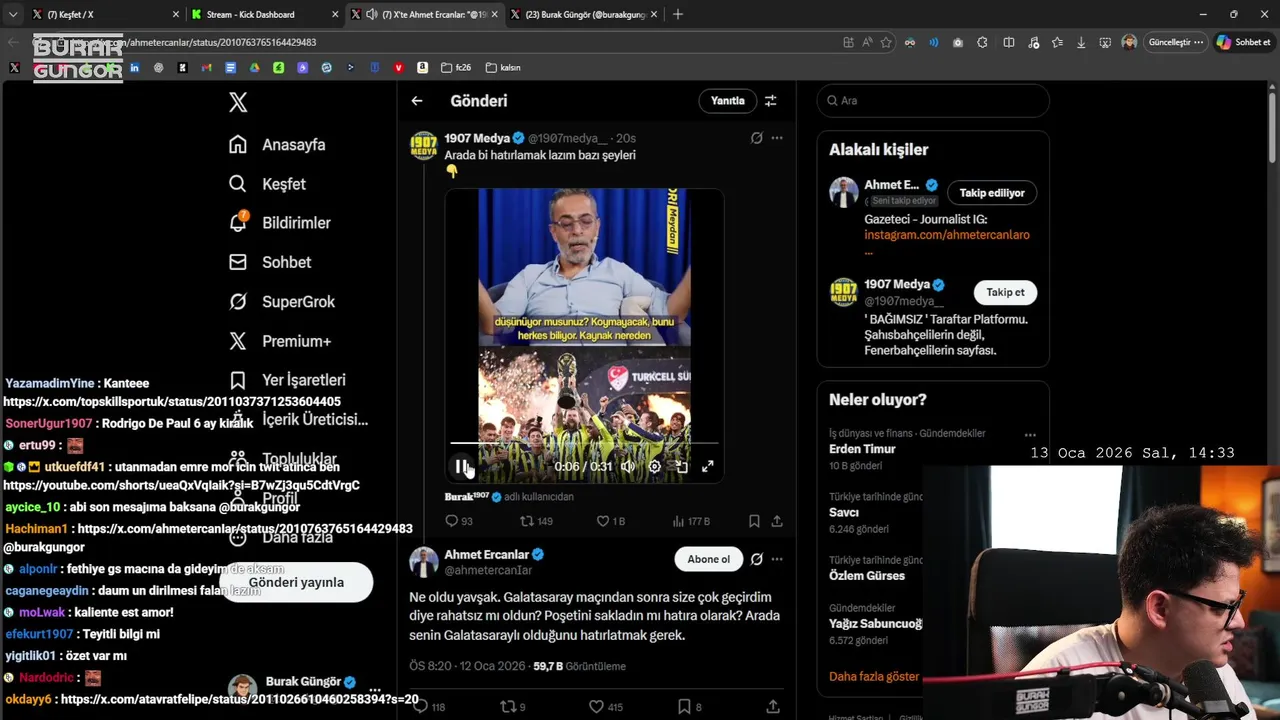Click the Grok icon on the 1907 Medya post
The image size is (1280, 720).
click(757, 138)
